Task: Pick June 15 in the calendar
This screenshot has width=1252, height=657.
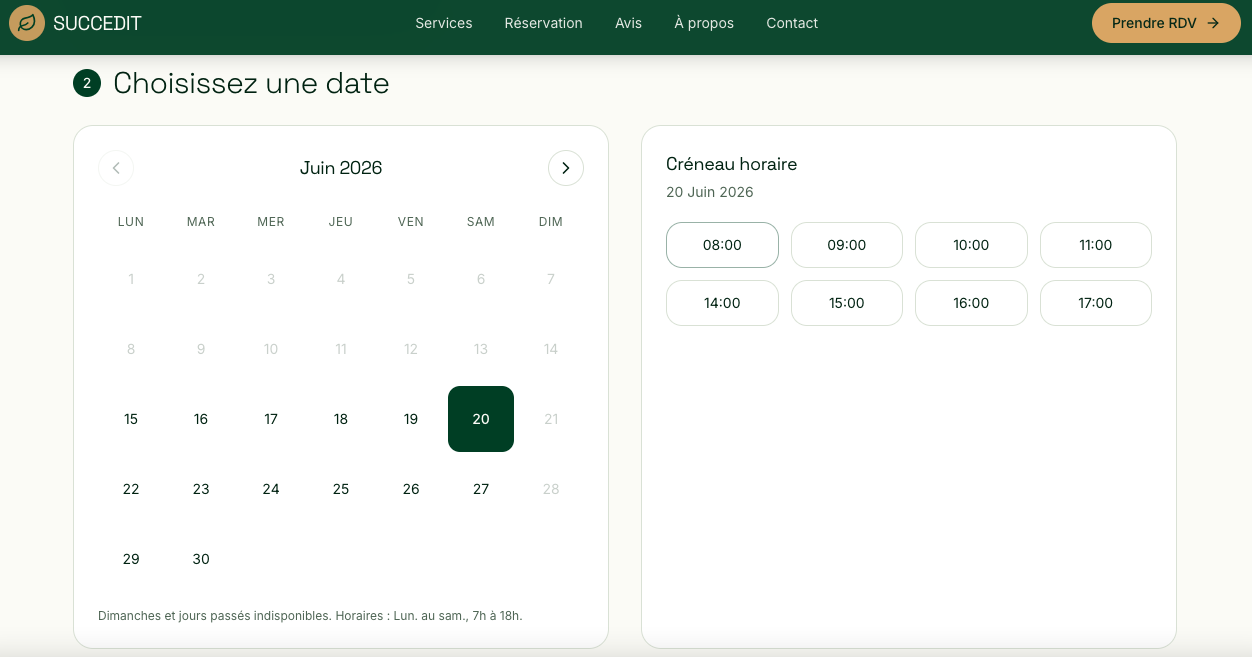Action: click(131, 419)
